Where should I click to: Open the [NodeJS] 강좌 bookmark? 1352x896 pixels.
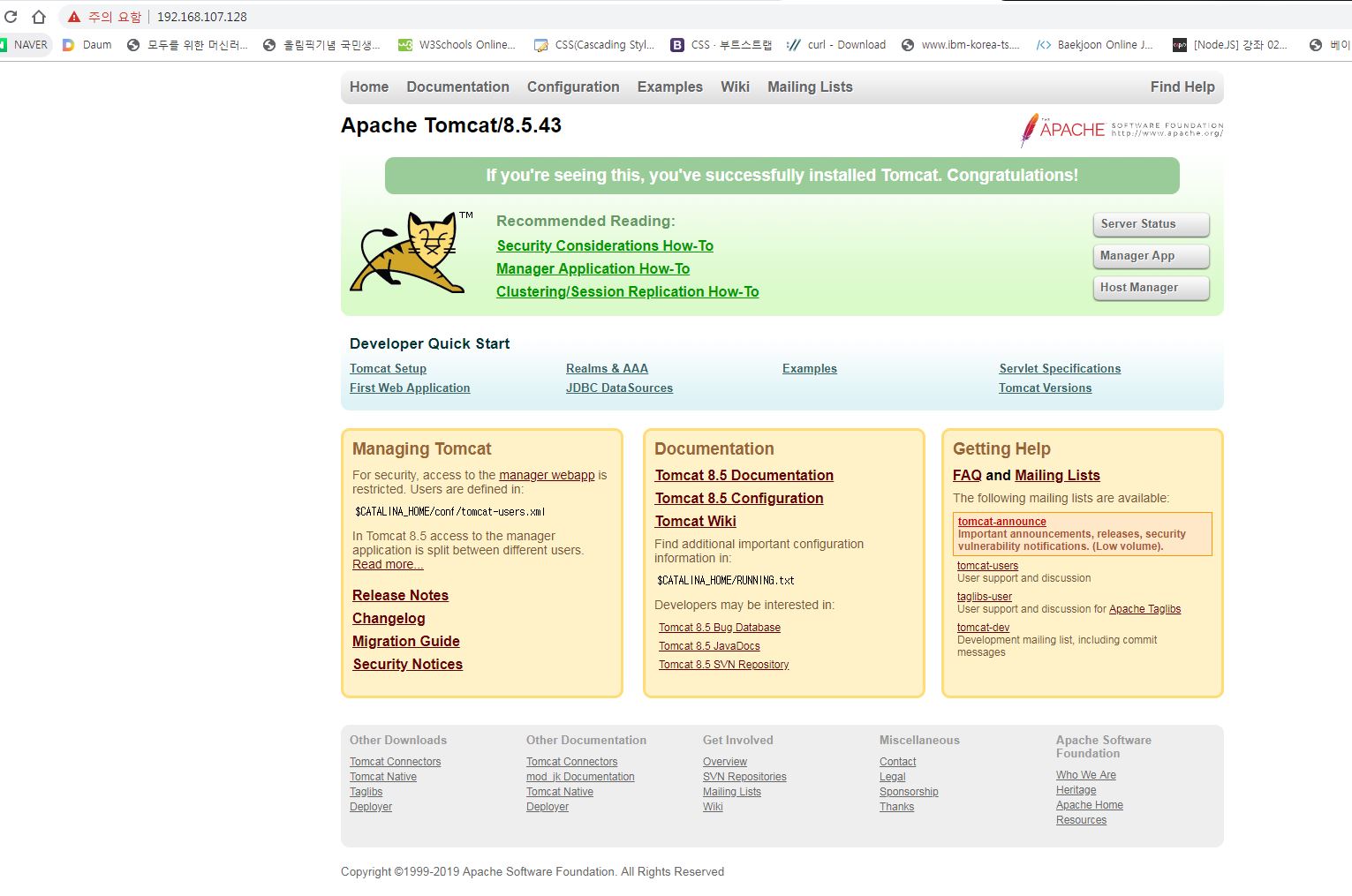tap(1230, 45)
